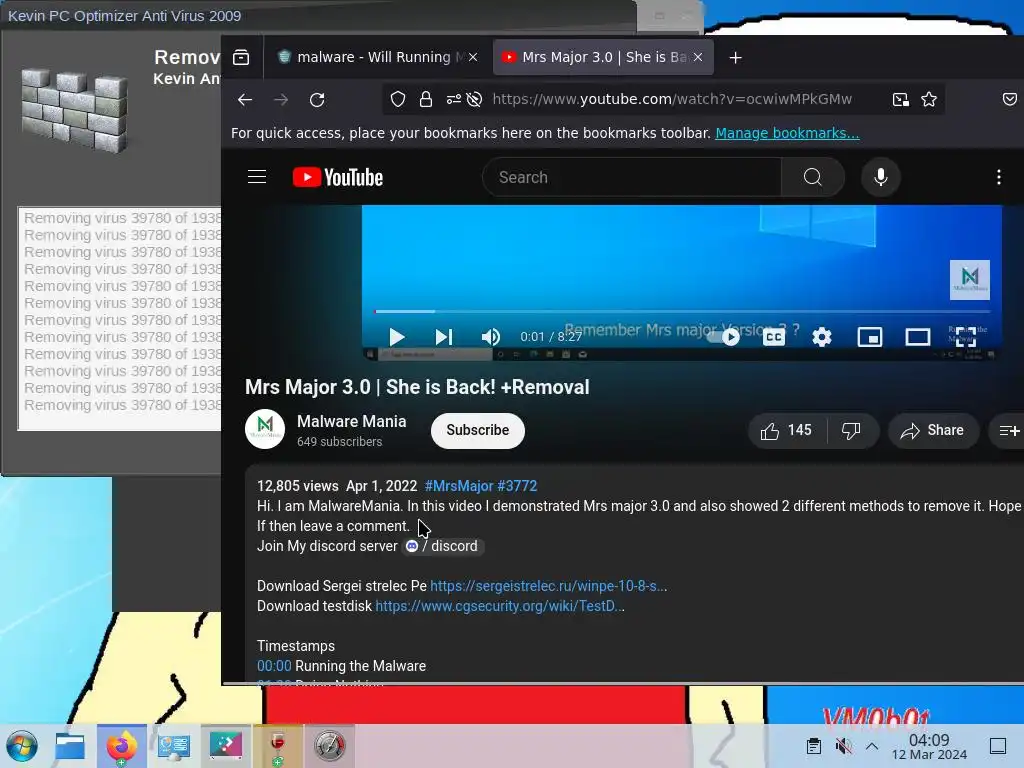Image resolution: width=1024 pixels, height=768 pixels.
Task: Jump to timestamp 00:00 Running the Malware
Action: [x=274, y=666]
